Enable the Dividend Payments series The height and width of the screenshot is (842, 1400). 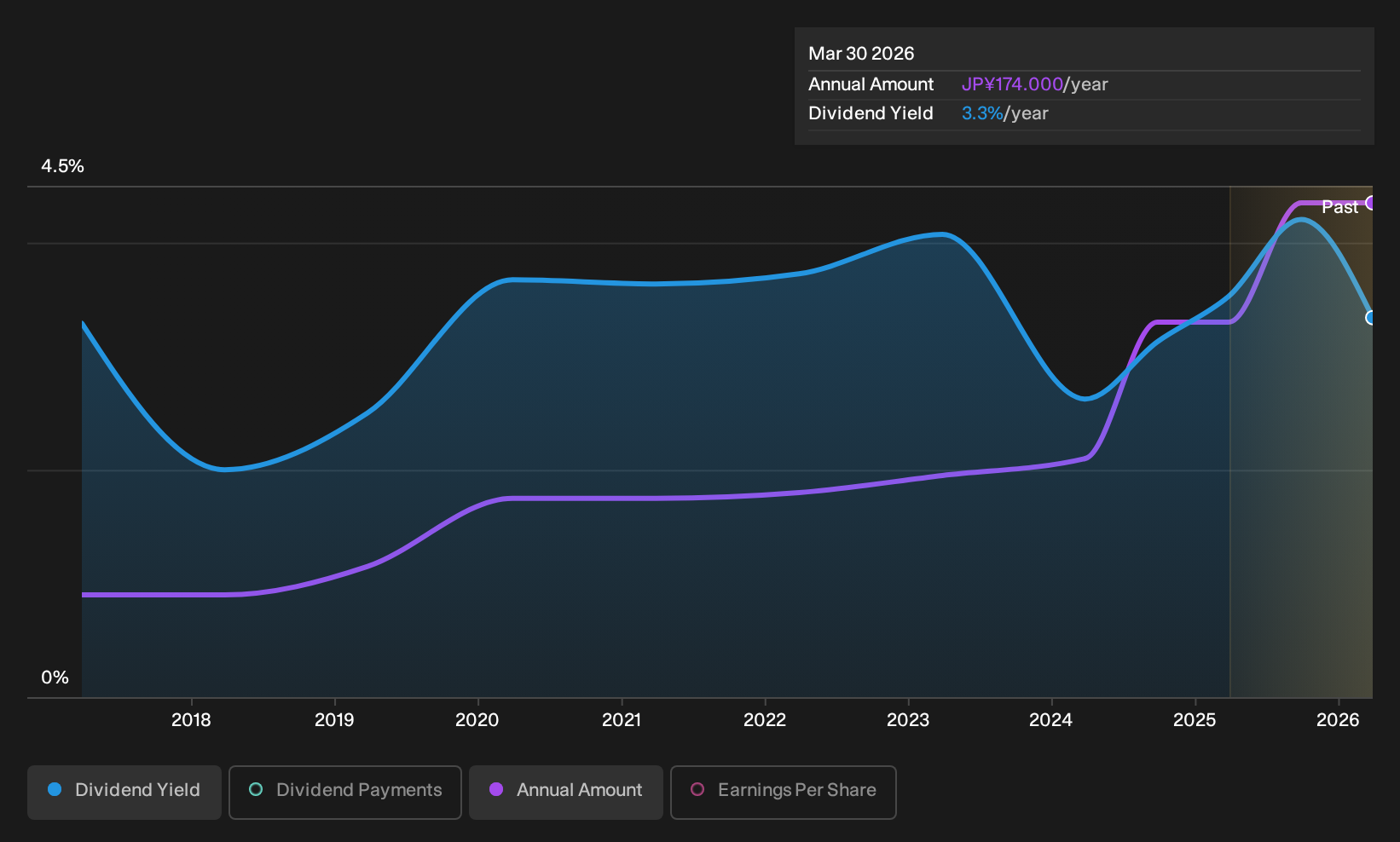[345, 792]
